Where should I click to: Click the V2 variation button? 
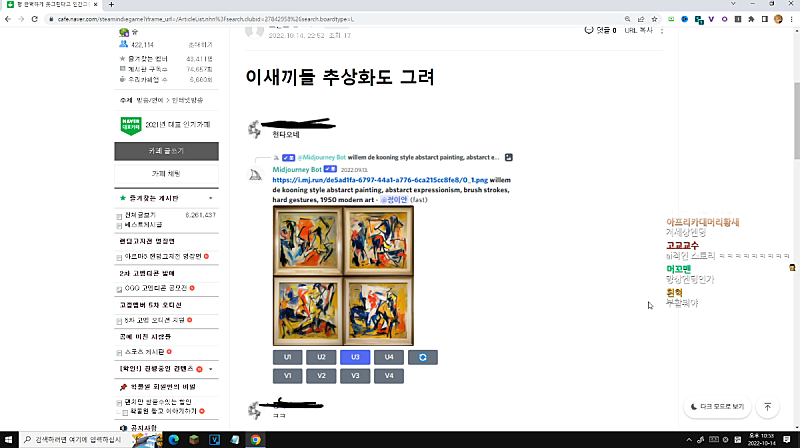(x=321, y=376)
